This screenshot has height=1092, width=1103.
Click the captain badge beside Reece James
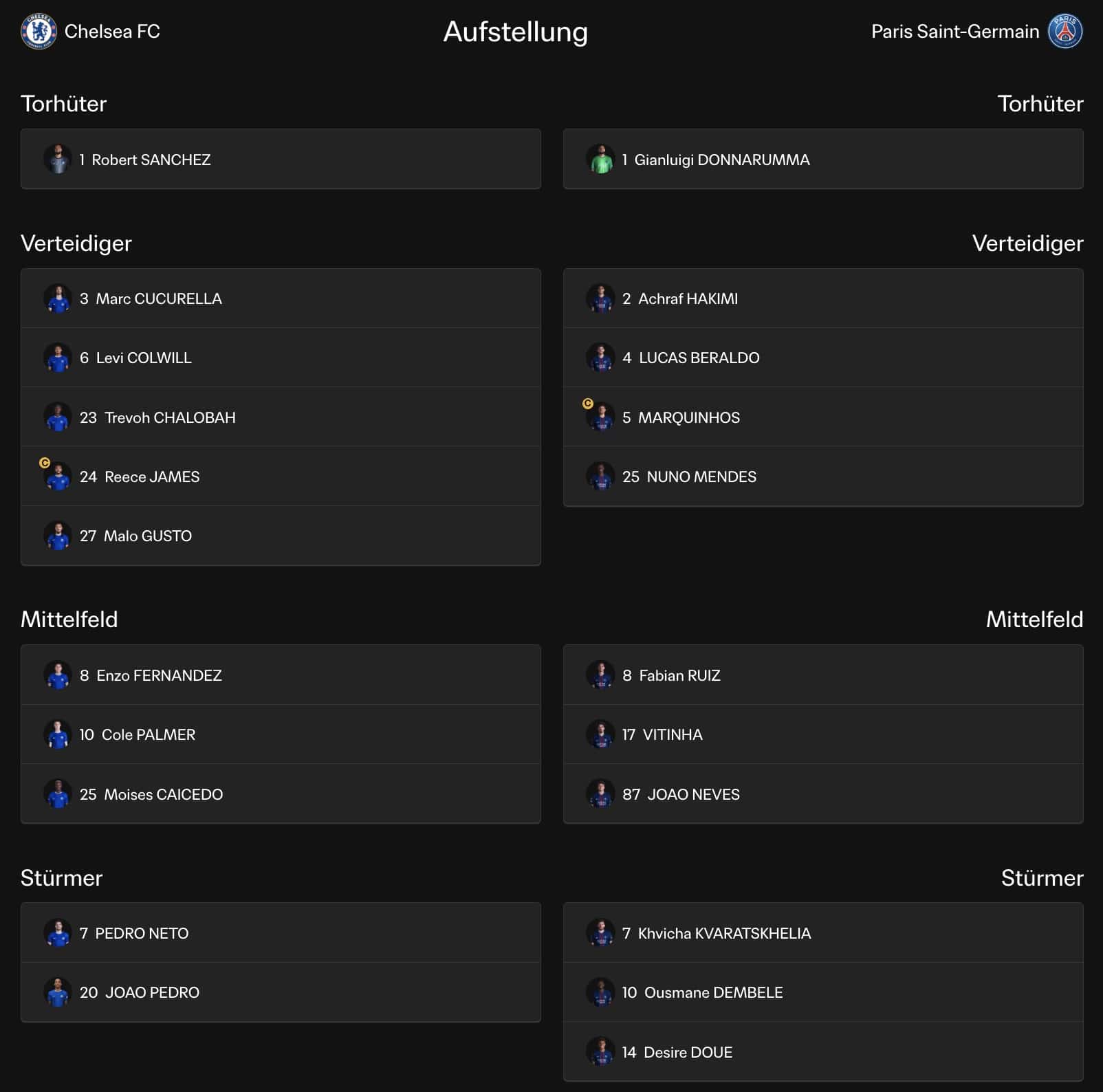45,463
